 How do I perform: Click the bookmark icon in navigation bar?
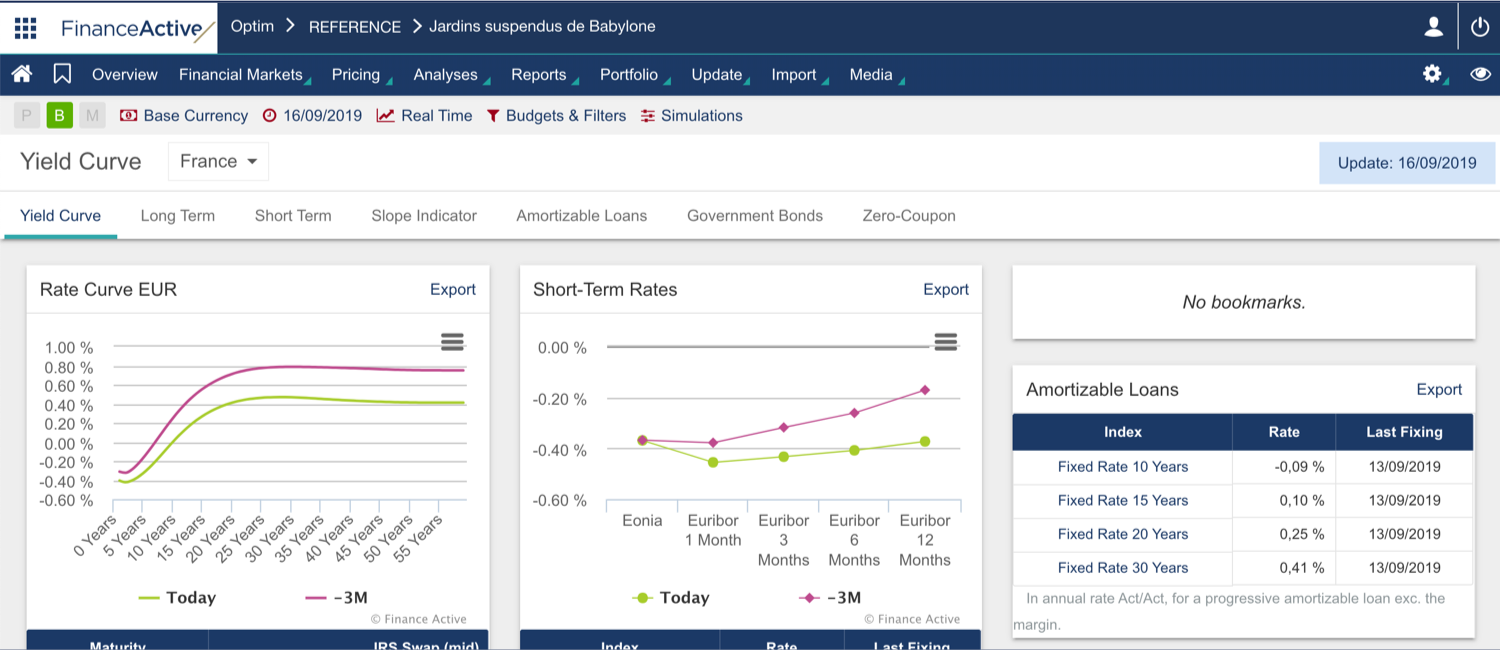tap(62, 74)
